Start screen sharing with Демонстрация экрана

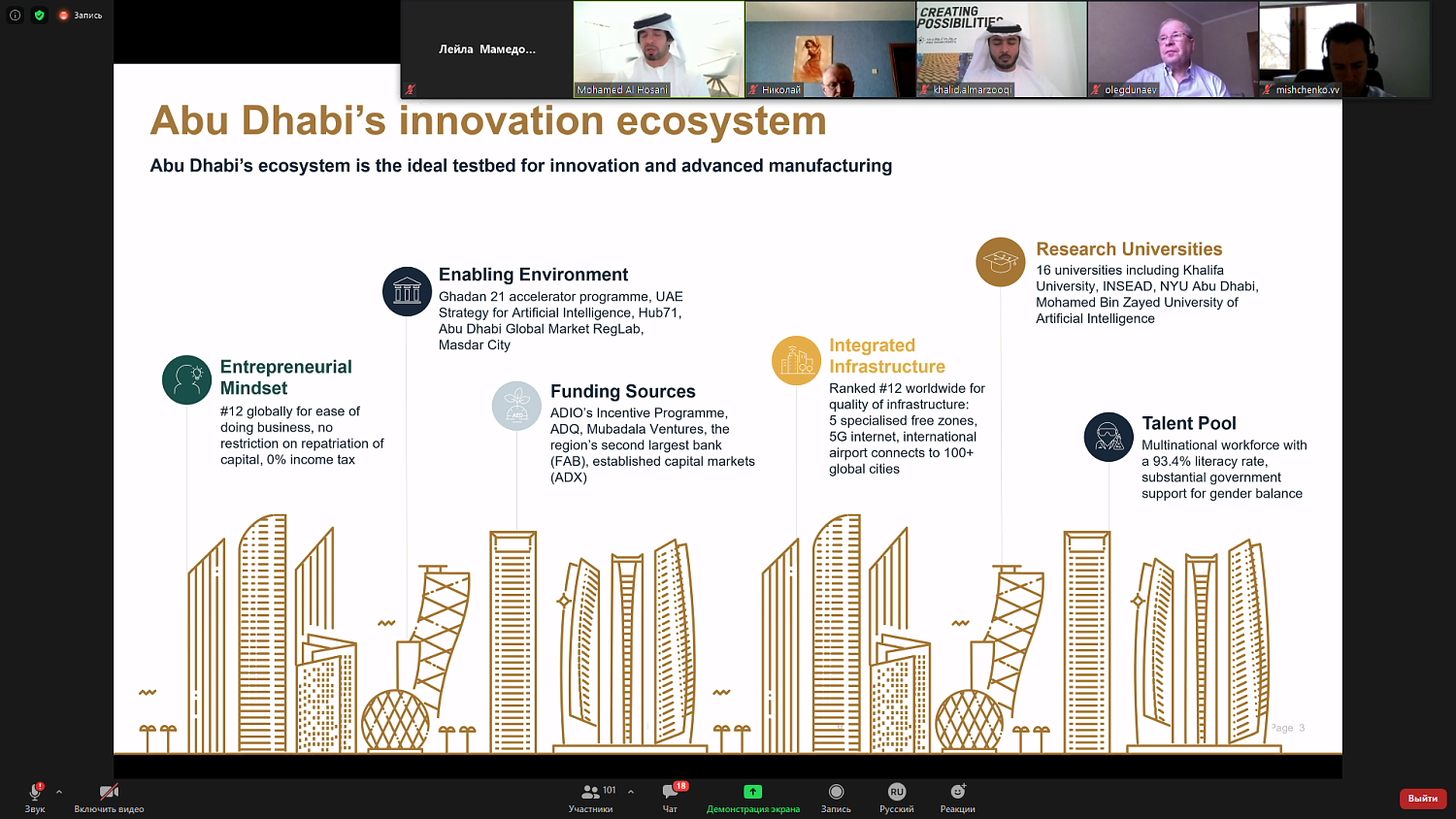[x=753, y=798]
